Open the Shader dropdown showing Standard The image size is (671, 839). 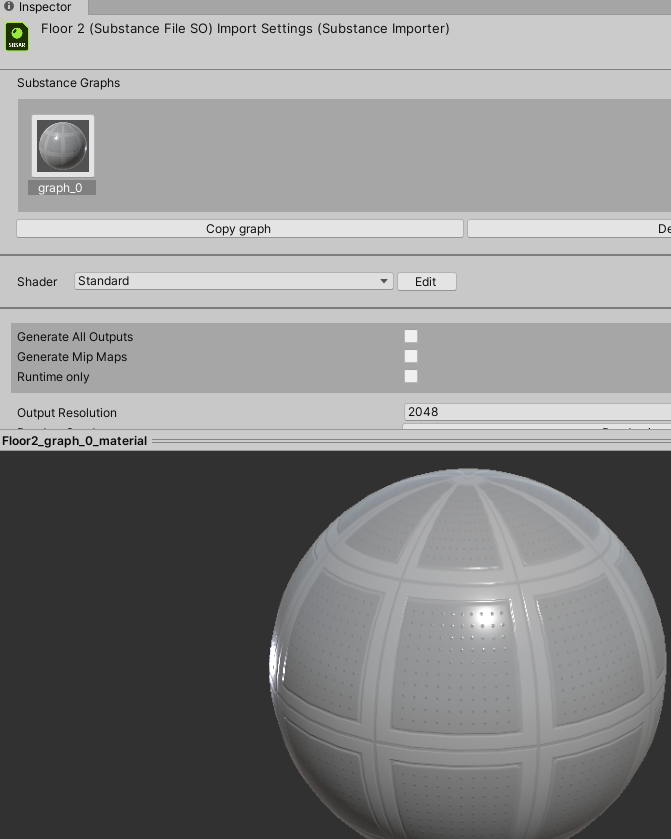coord(233,282)
